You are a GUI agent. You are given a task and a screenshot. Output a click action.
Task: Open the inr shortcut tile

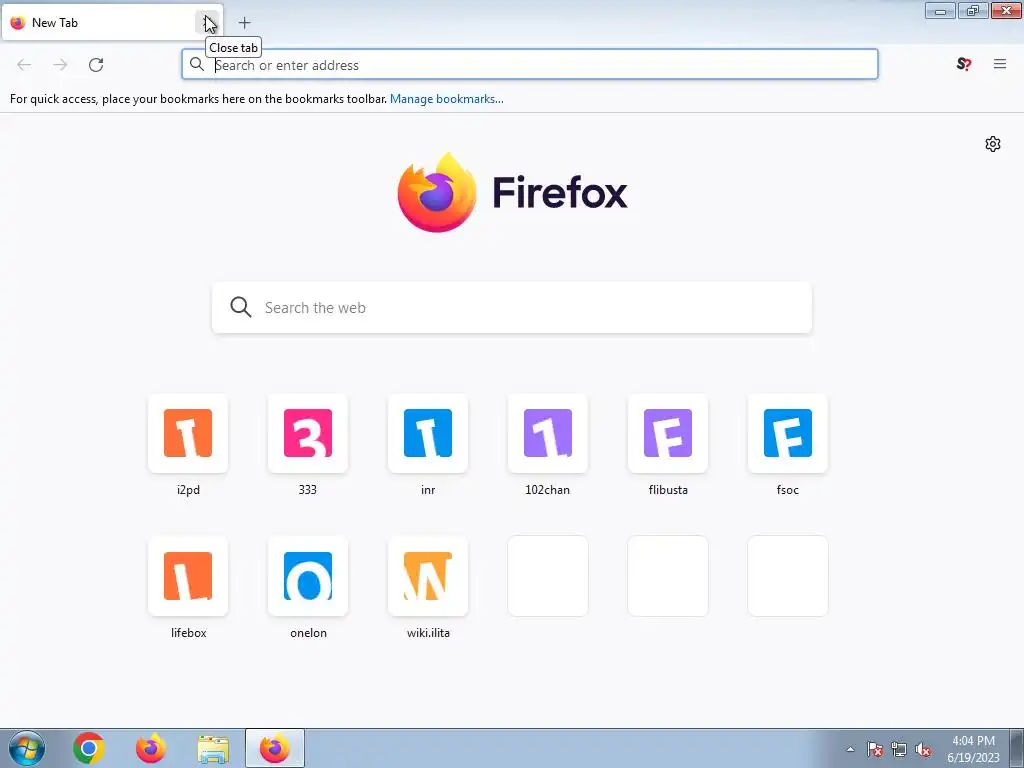coord(428,434)
